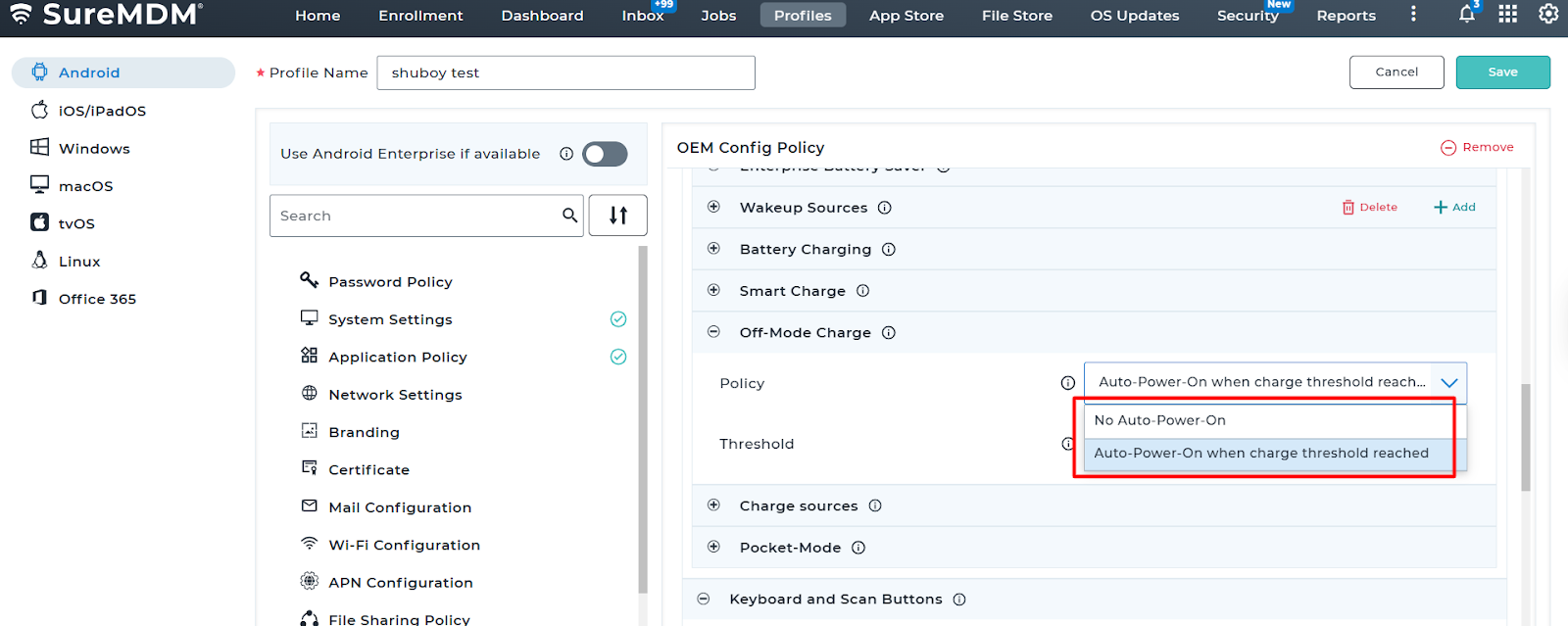Open the settings gear icon
1568x626 pixels.
(1548, 14)
